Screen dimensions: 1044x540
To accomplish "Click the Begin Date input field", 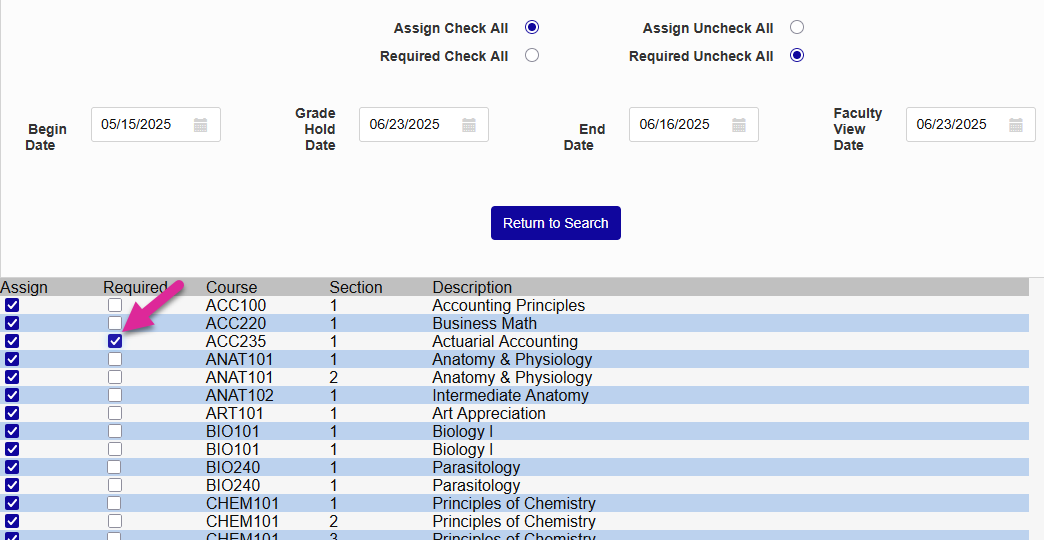I will (x=140, y=125).
